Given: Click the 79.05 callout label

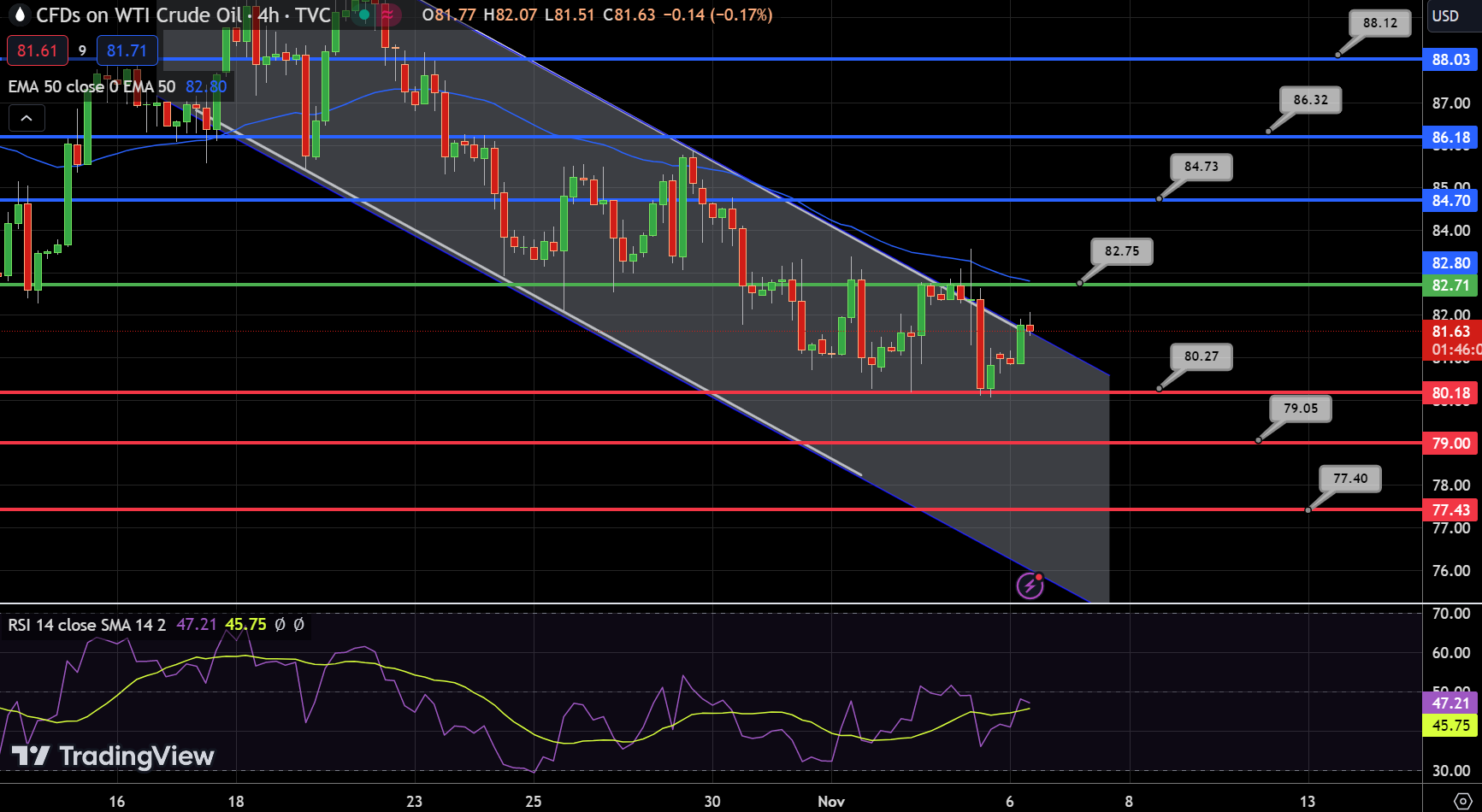Looking at the screenshot, I should point(1301,409).
